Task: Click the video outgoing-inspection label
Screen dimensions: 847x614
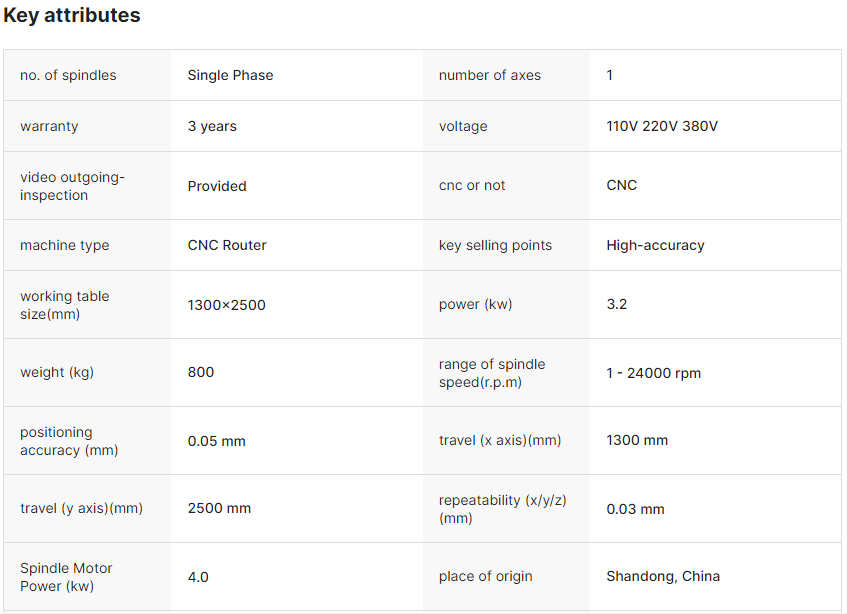Action: pos(72,186)
